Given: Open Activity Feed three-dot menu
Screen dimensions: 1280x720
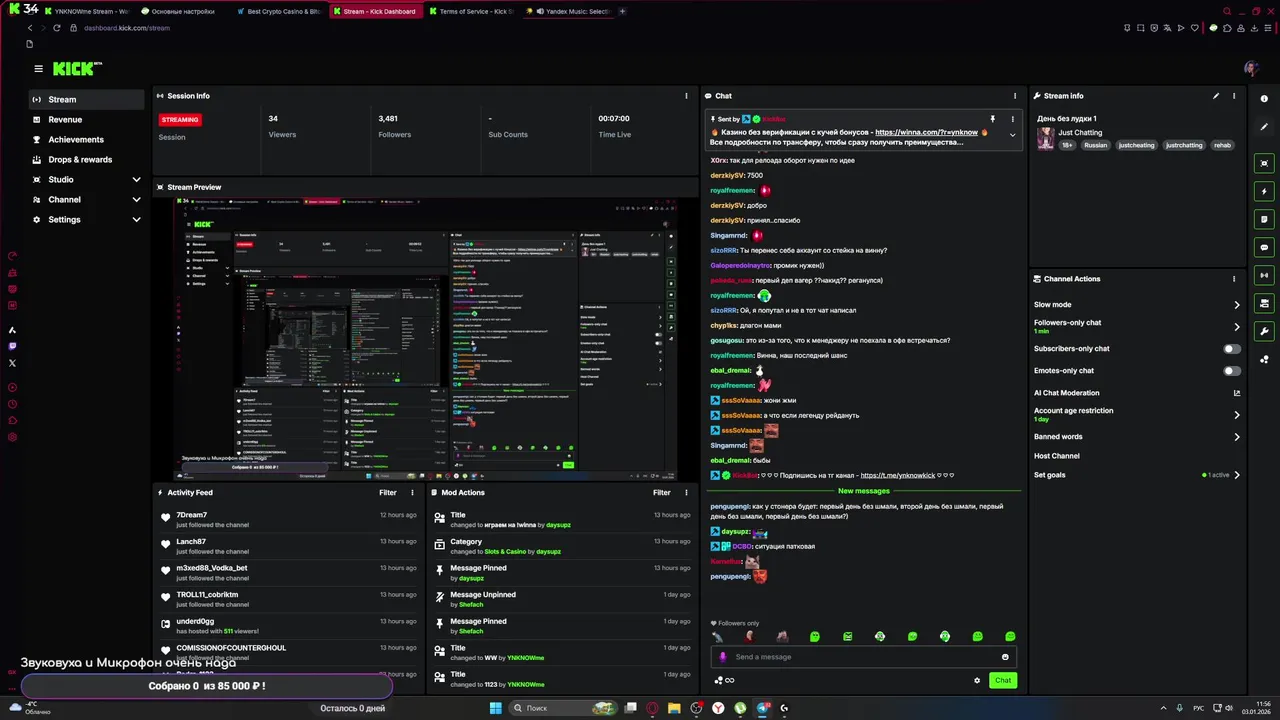Looking at the screenshot, I should point(412,493).
